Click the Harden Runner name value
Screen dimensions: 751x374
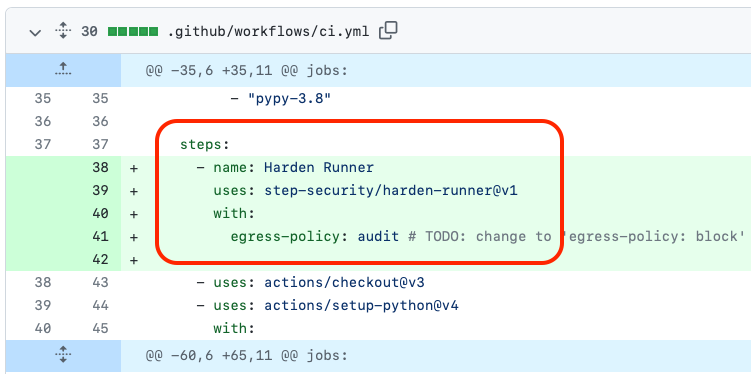click(x=319, y=168)
